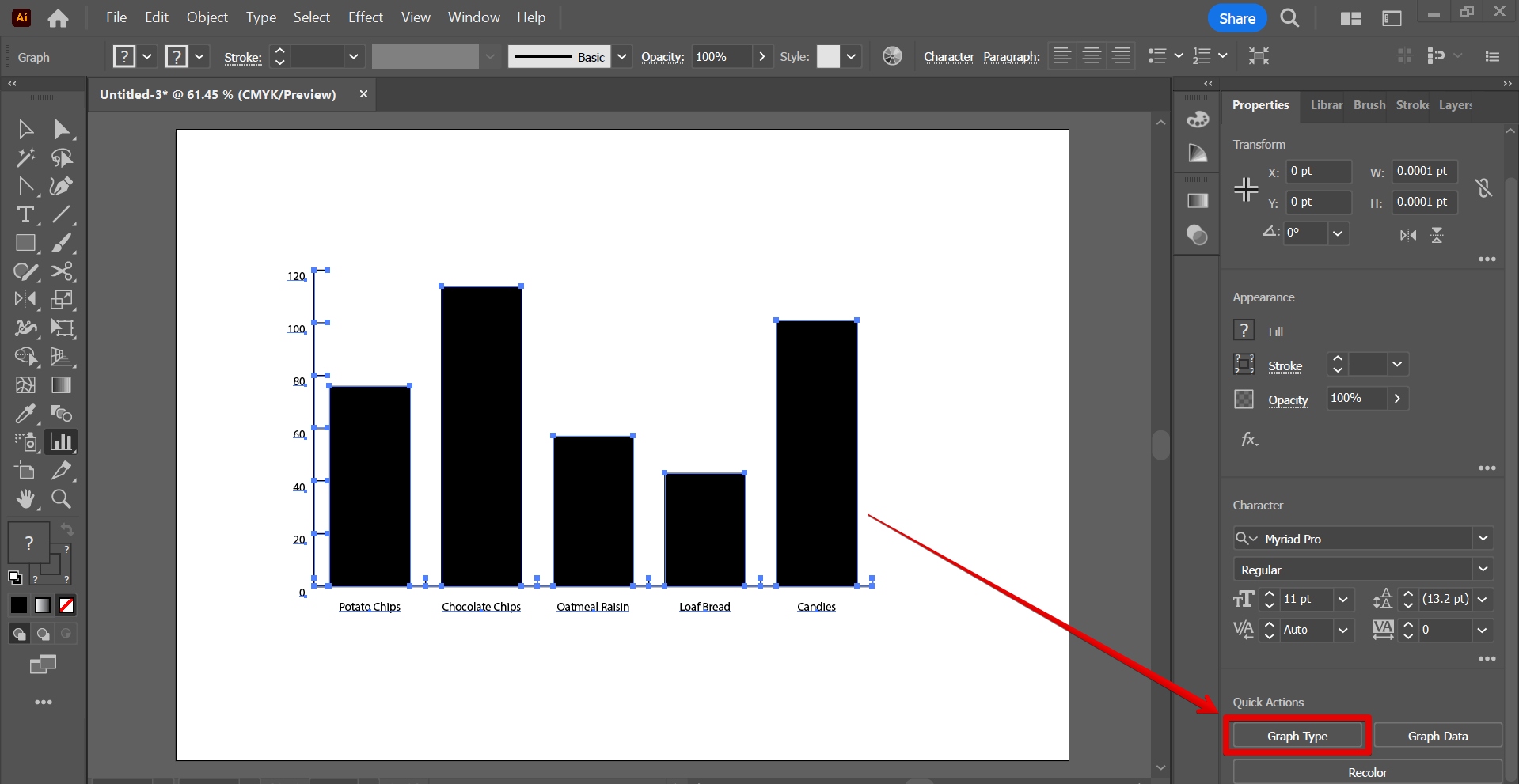
Task: Open the Effect menu
Action: [x=365, y=17]
